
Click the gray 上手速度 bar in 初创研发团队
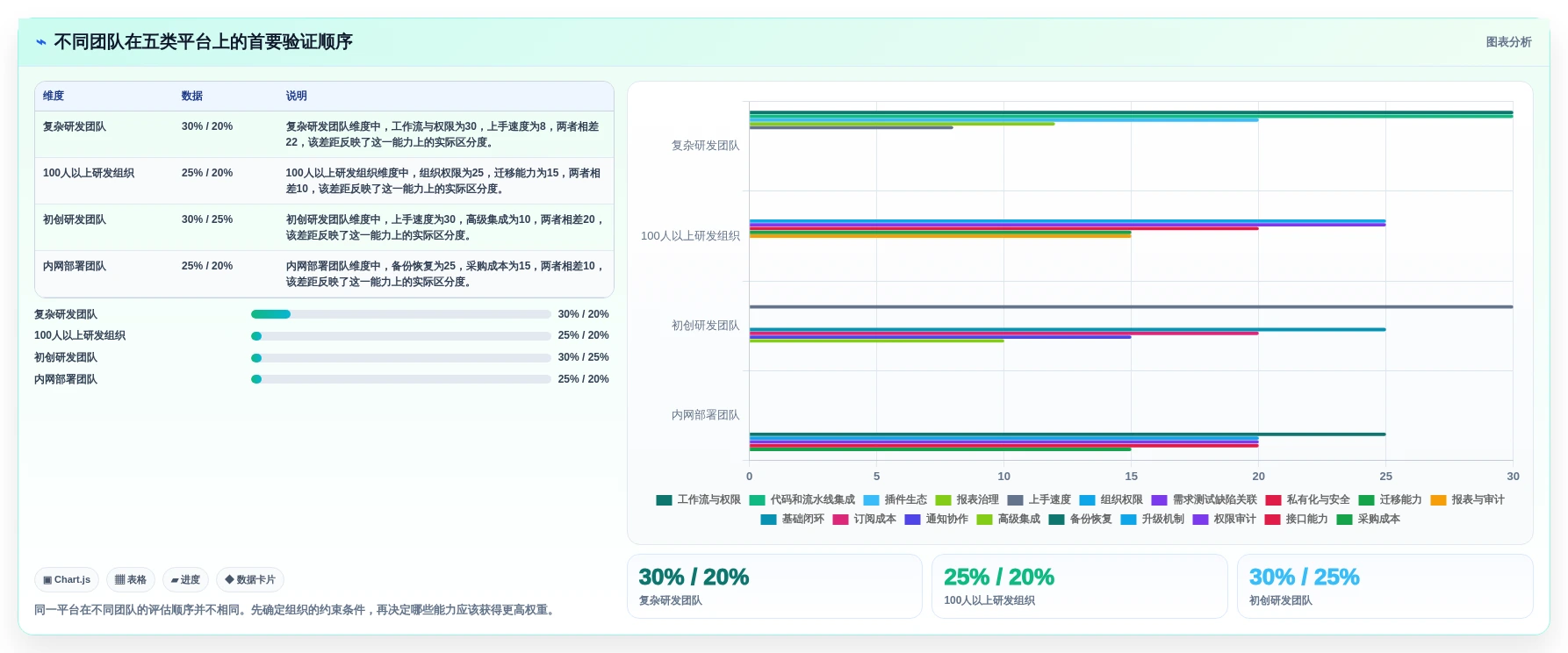click(1131, 306)
